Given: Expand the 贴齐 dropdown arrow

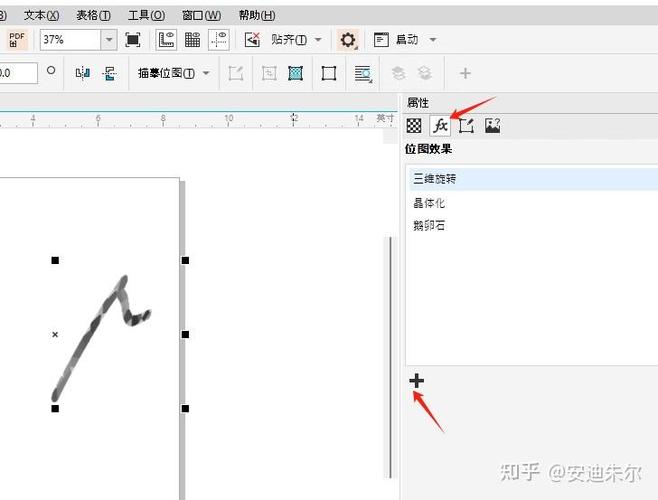Looking at the screenshot, I should click(x=319, y=40).
